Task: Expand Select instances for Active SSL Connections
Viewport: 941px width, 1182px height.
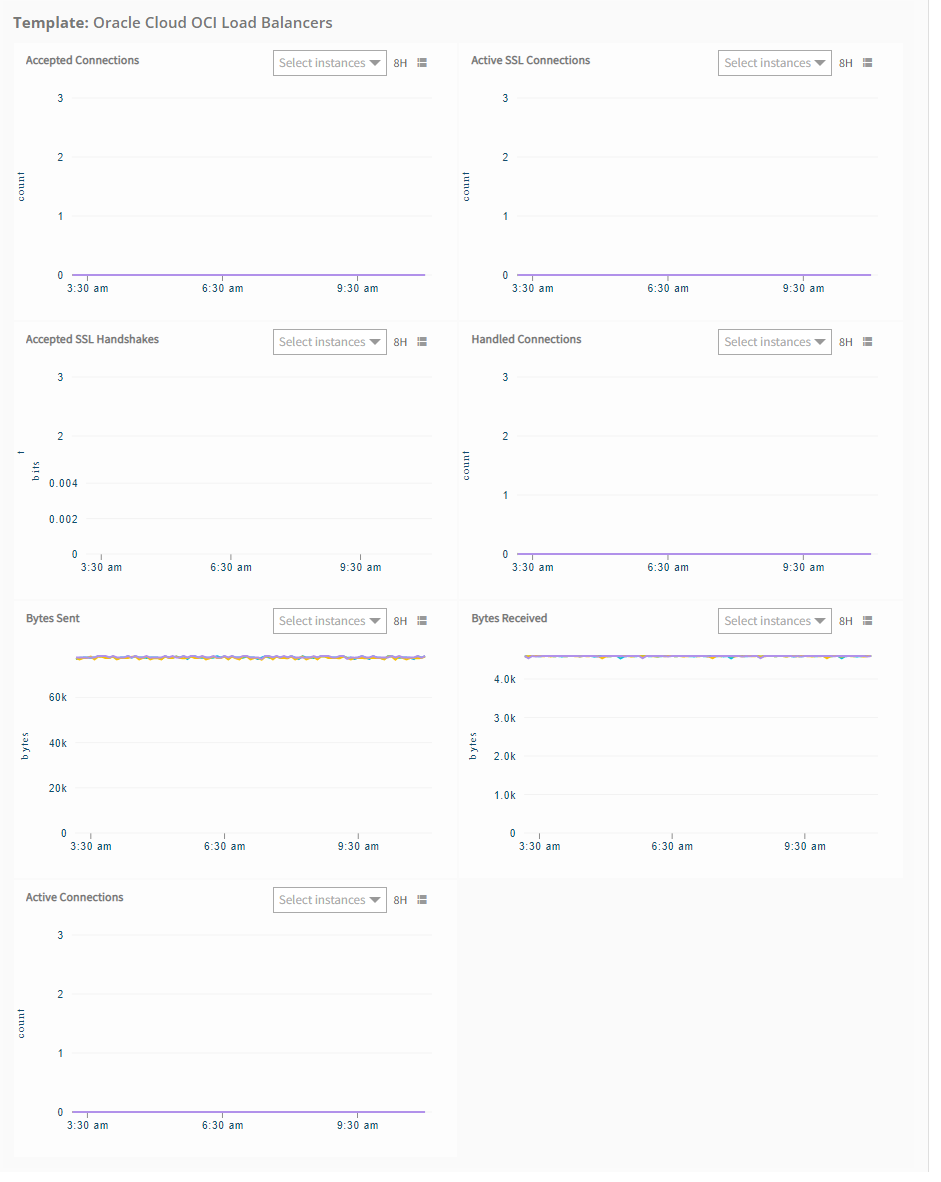Action: coord(774,63)
